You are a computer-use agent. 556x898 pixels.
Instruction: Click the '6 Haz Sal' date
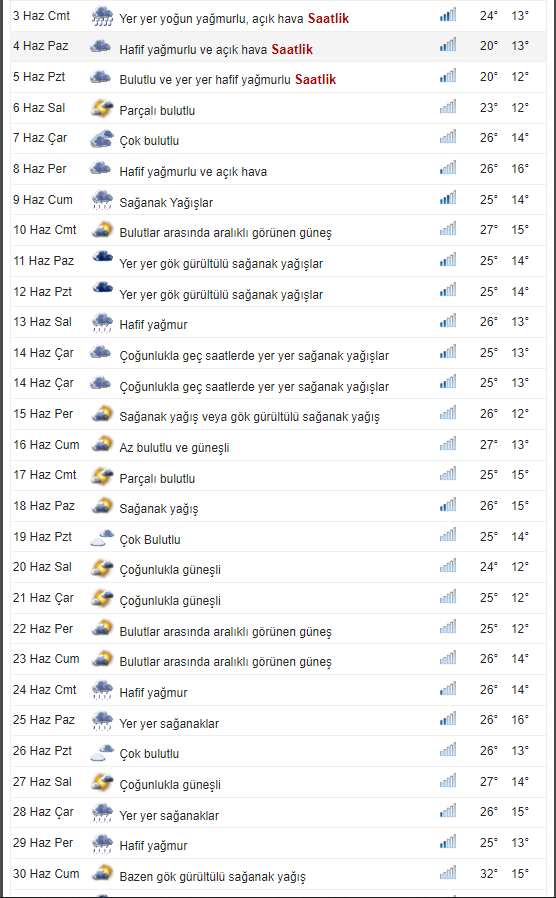click(x=39, y=108)
